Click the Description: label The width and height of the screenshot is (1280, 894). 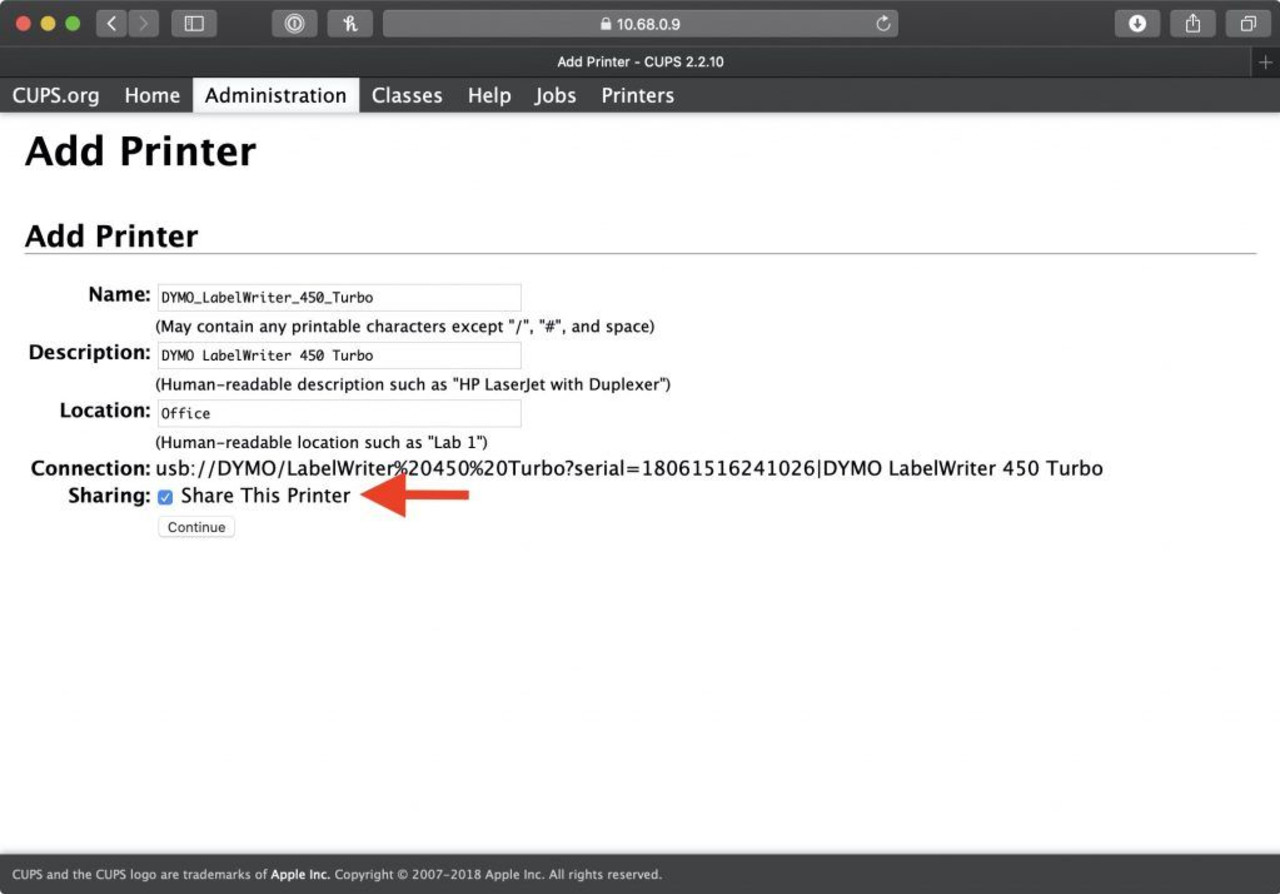pos(89,352)
